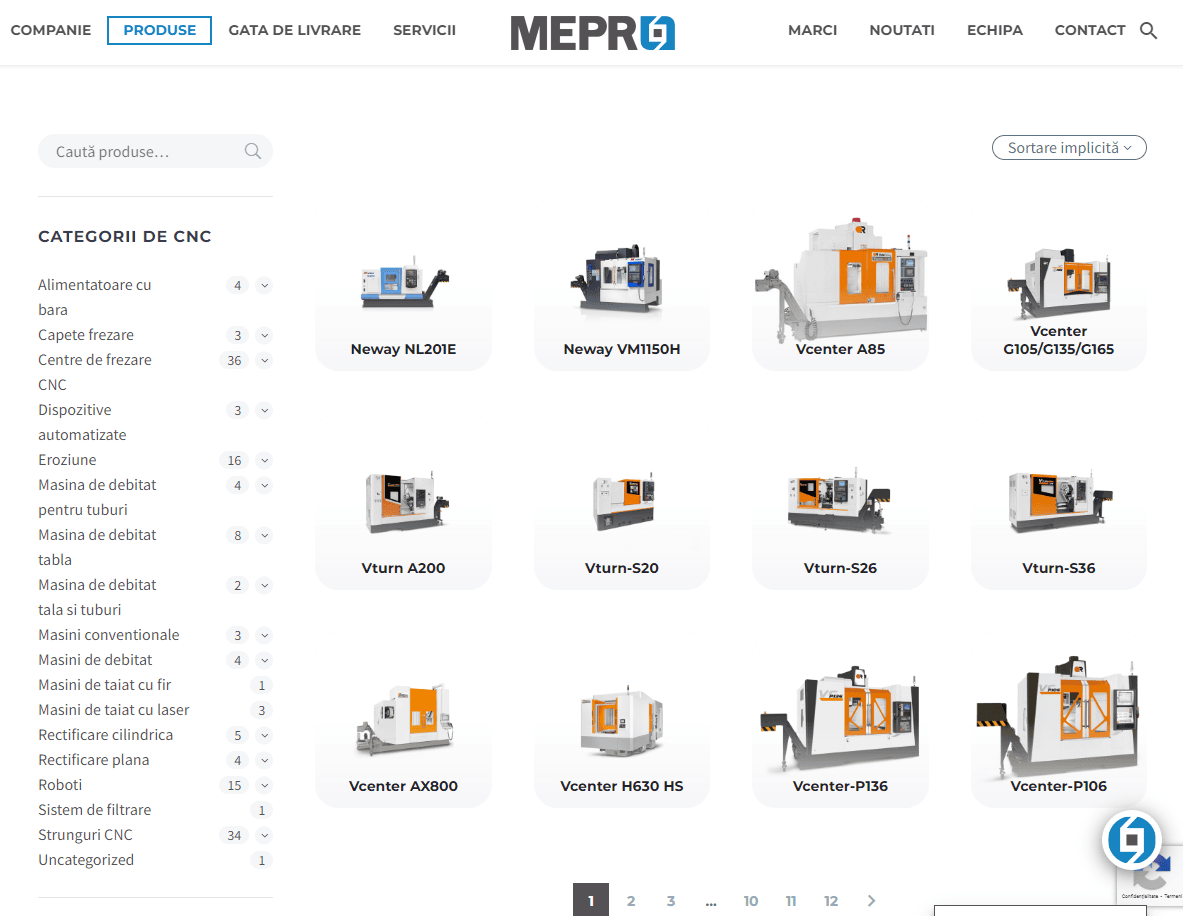Expand Alimentatoare cu bara category
The height and width of the screenshot is (916, 1183).
pyautogui.click(x=264, y=285)
